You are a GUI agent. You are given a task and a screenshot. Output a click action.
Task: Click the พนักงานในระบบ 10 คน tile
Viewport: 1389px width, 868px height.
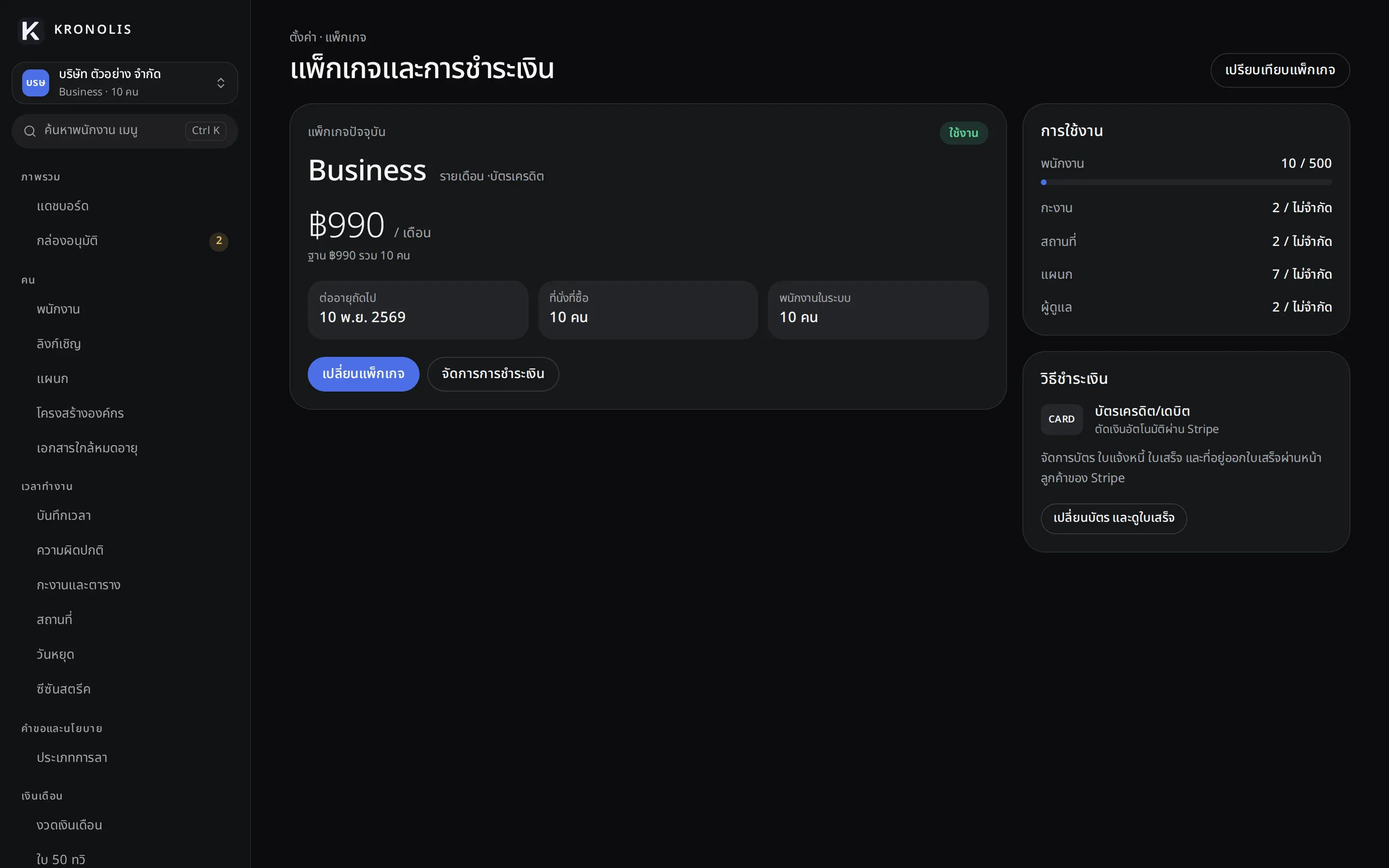[x=878, y=310]
